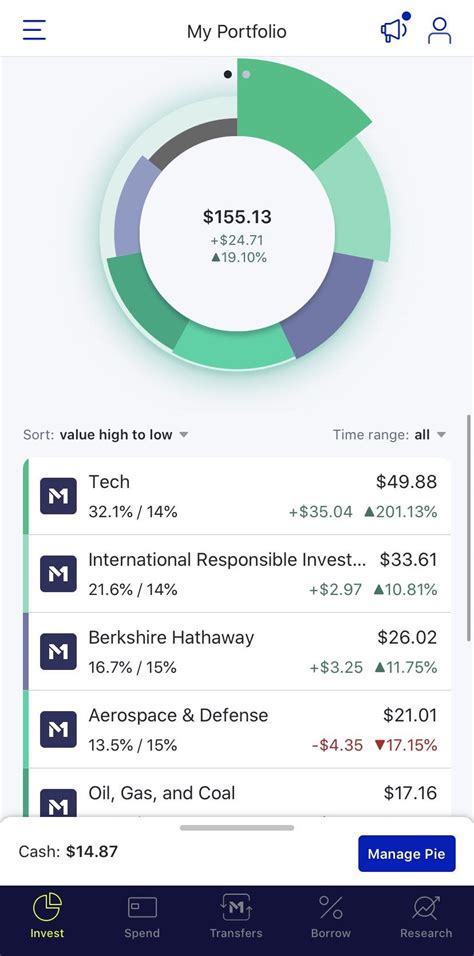The width and height of the screenshot is (474, 956).
Task: Select the first page indicator dot
Action: coord(228,74)
